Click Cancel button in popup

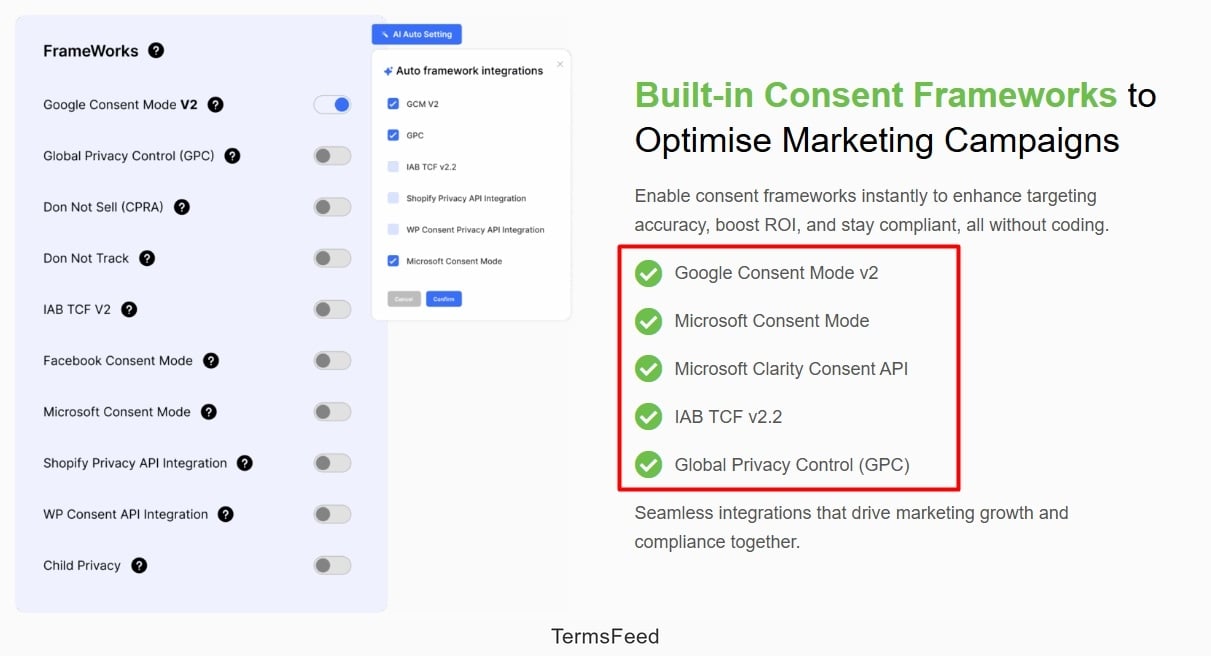click(404, 299)
